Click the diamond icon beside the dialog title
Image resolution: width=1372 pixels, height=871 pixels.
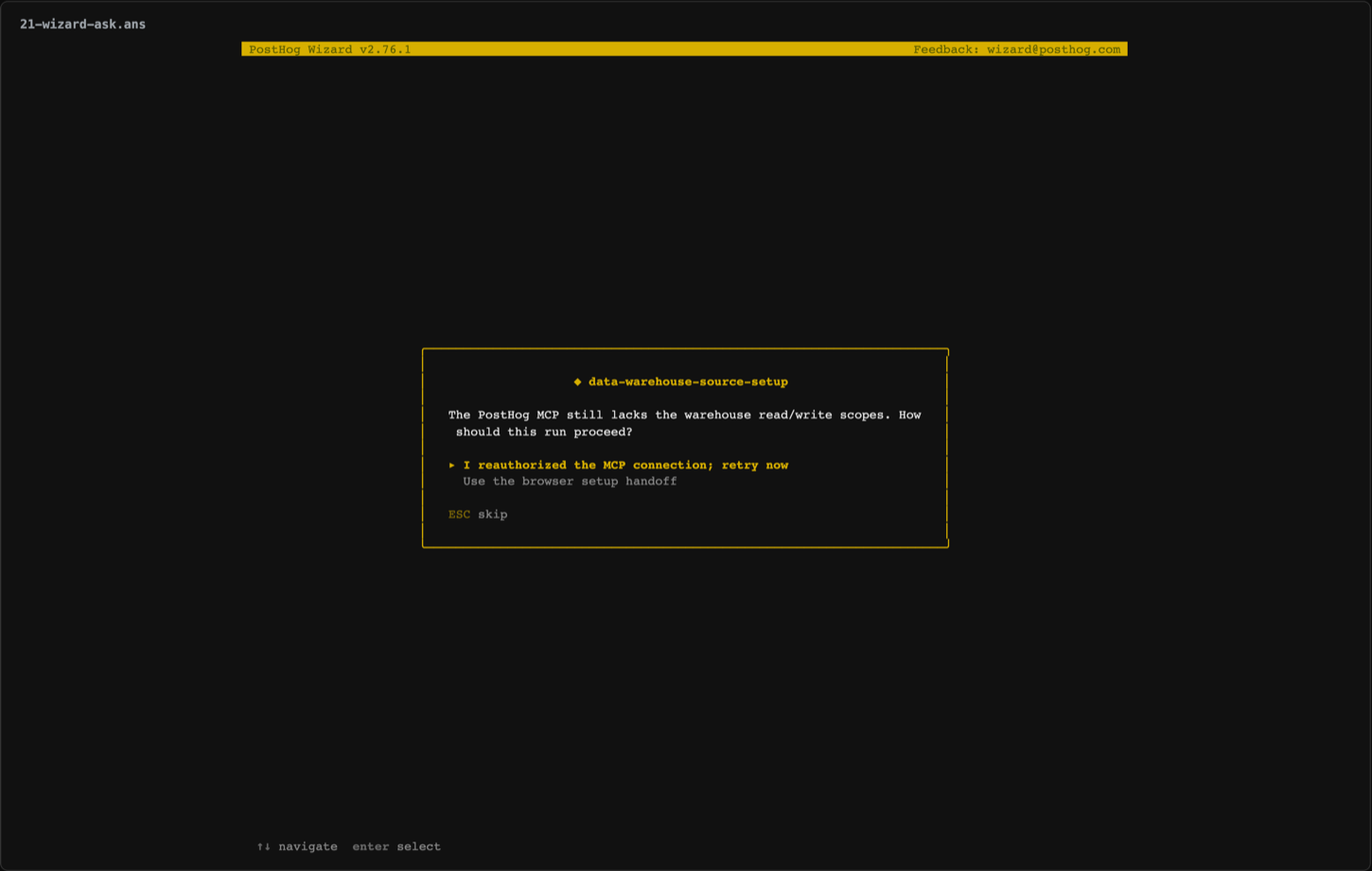click(x=577, y=382)
